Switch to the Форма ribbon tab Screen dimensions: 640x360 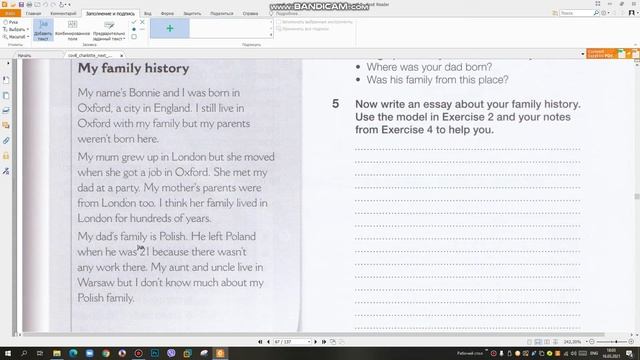[167, 13]
